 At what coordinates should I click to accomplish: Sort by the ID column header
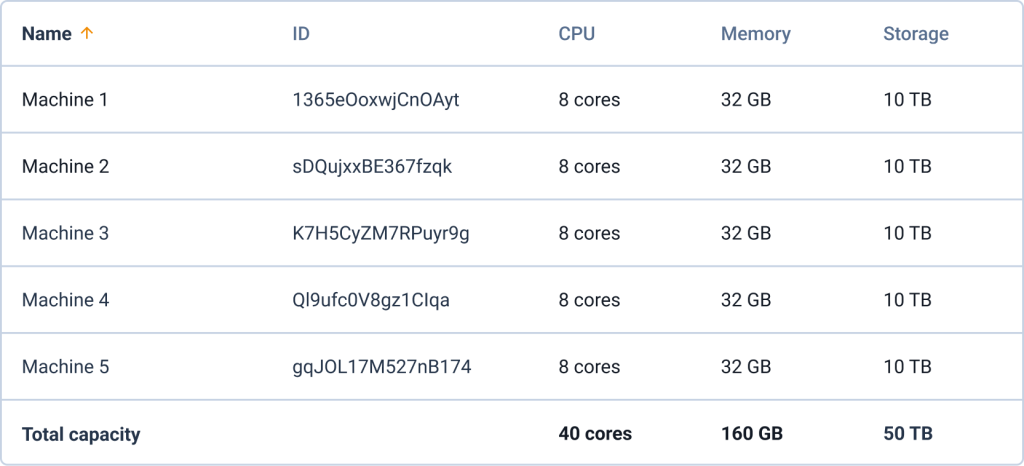301,34
